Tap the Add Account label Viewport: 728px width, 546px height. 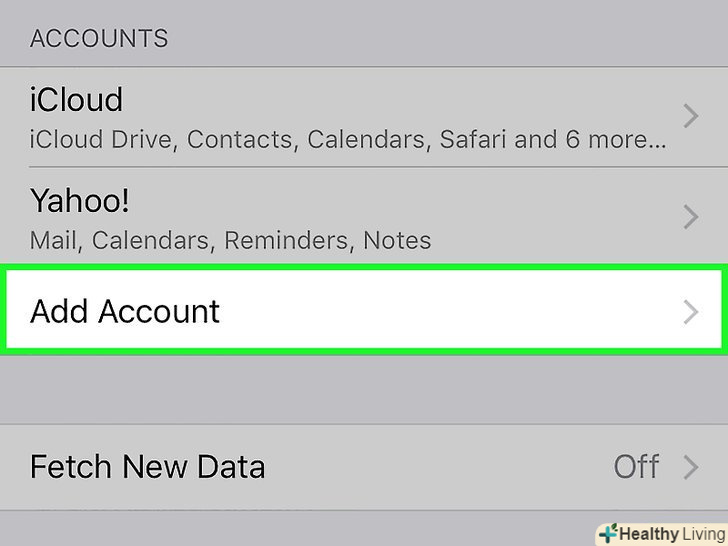(125, 311)
